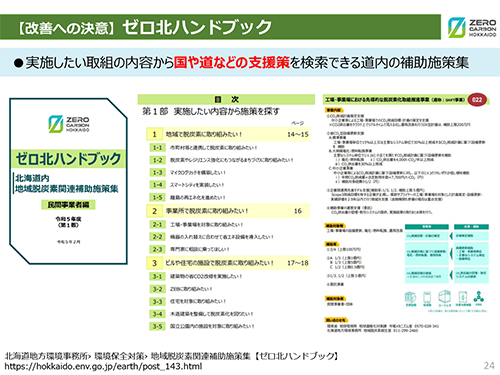Screen dimensions: 500x375
Task: Open the hokkaido.env.go.jp URL link
Action: click(103, 366)
